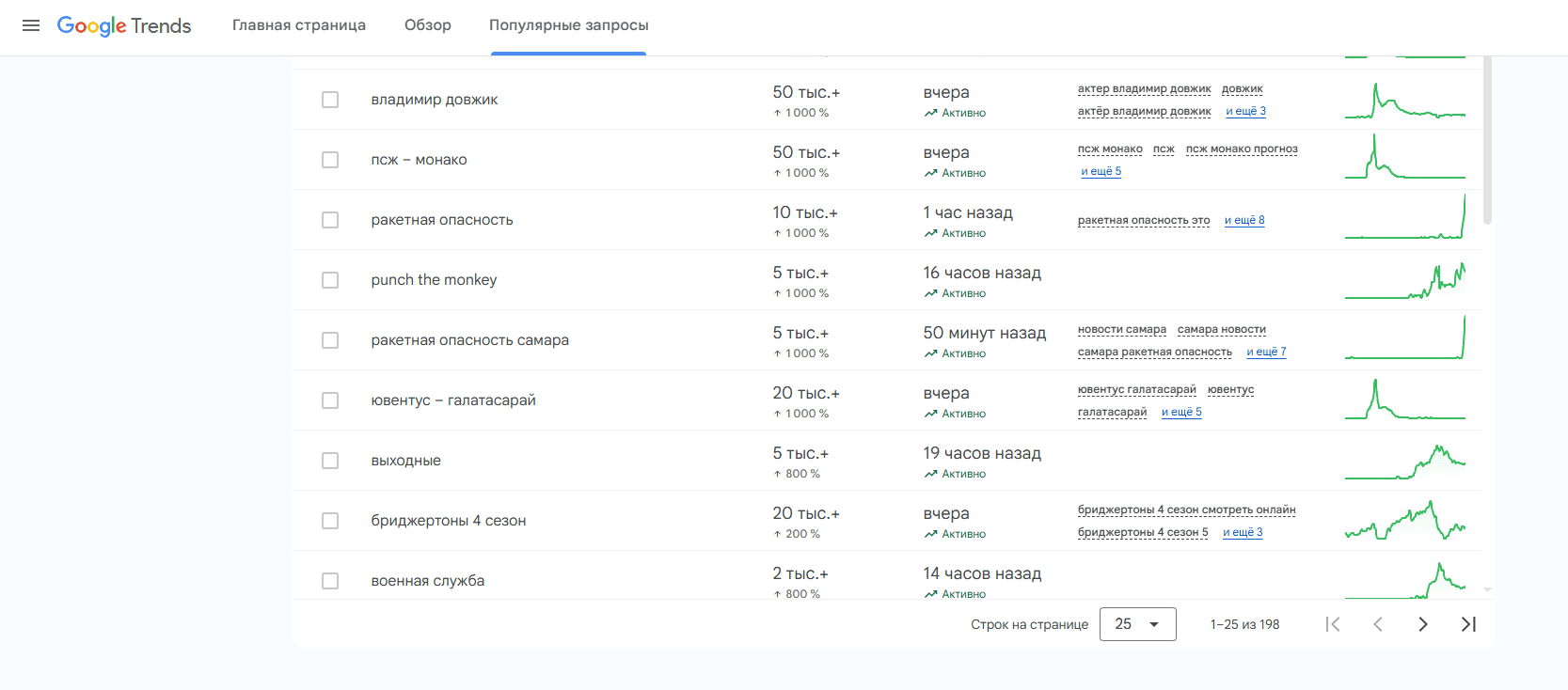This screenshot has width=1568, height=690.
Task: Open trend graph for ракетная опасность
Action: point(1404,218)
